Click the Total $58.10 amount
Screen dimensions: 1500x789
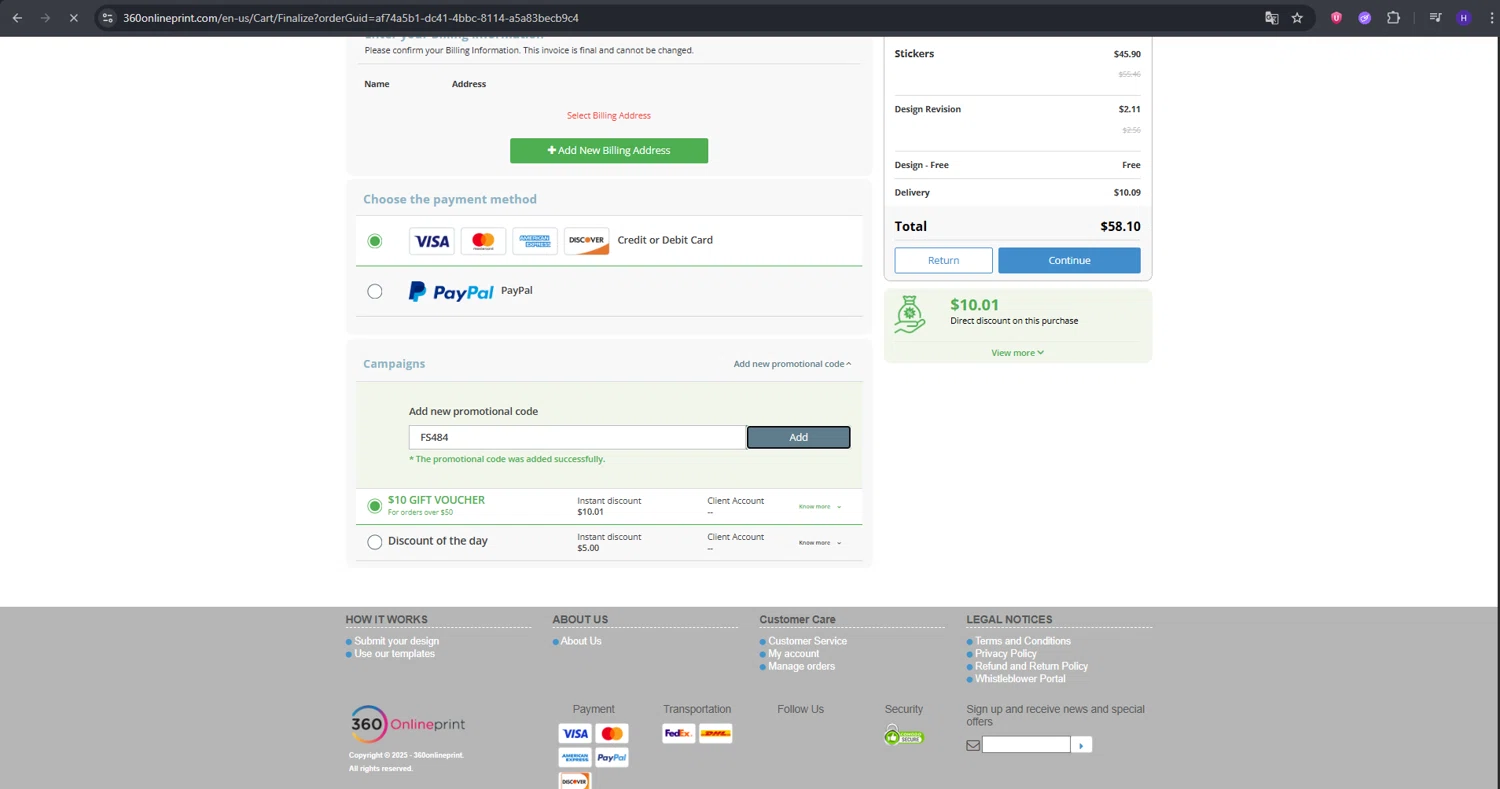click(x=1120, y=227)
